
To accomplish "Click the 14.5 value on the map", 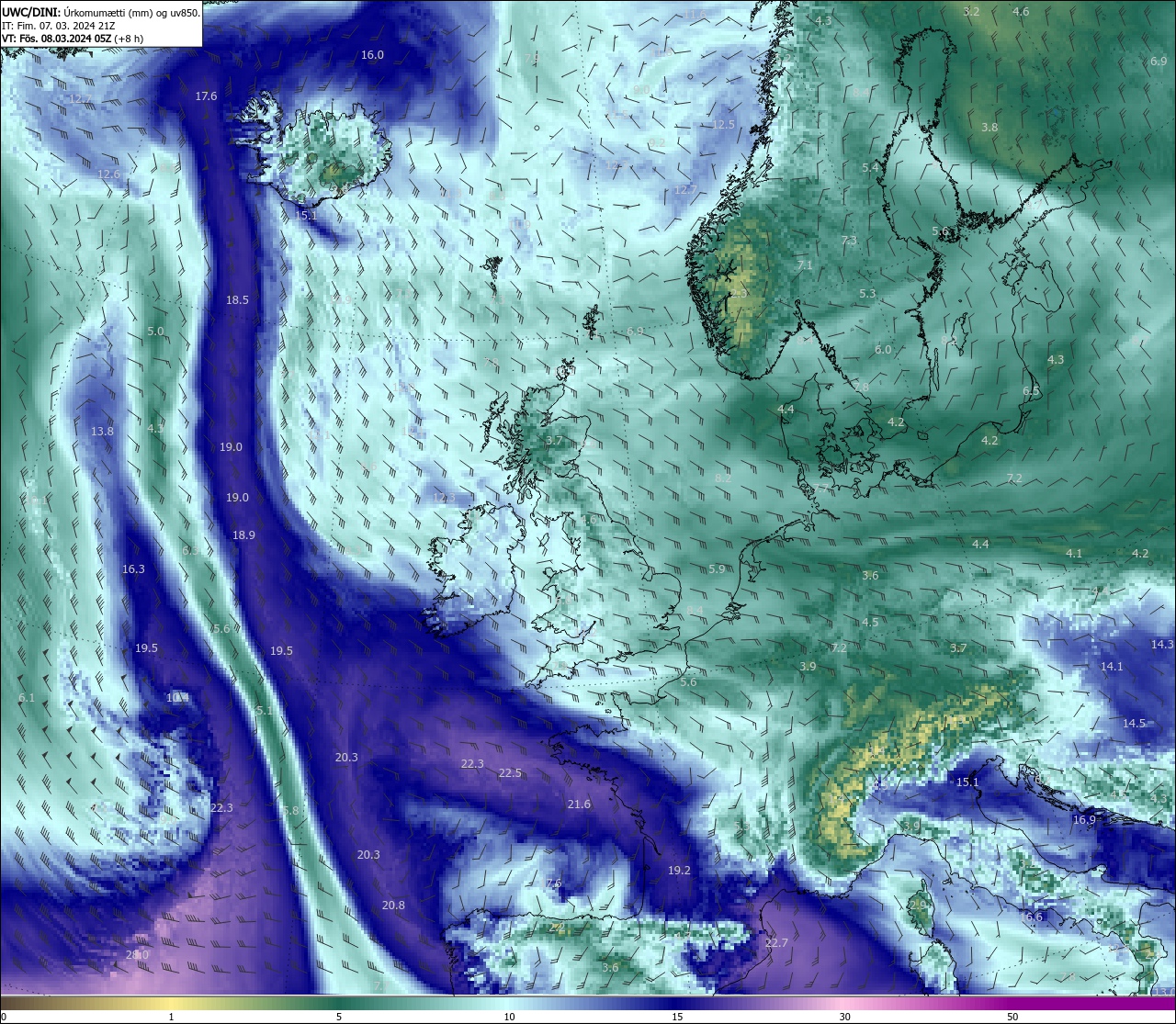I will pos(1134,724).
